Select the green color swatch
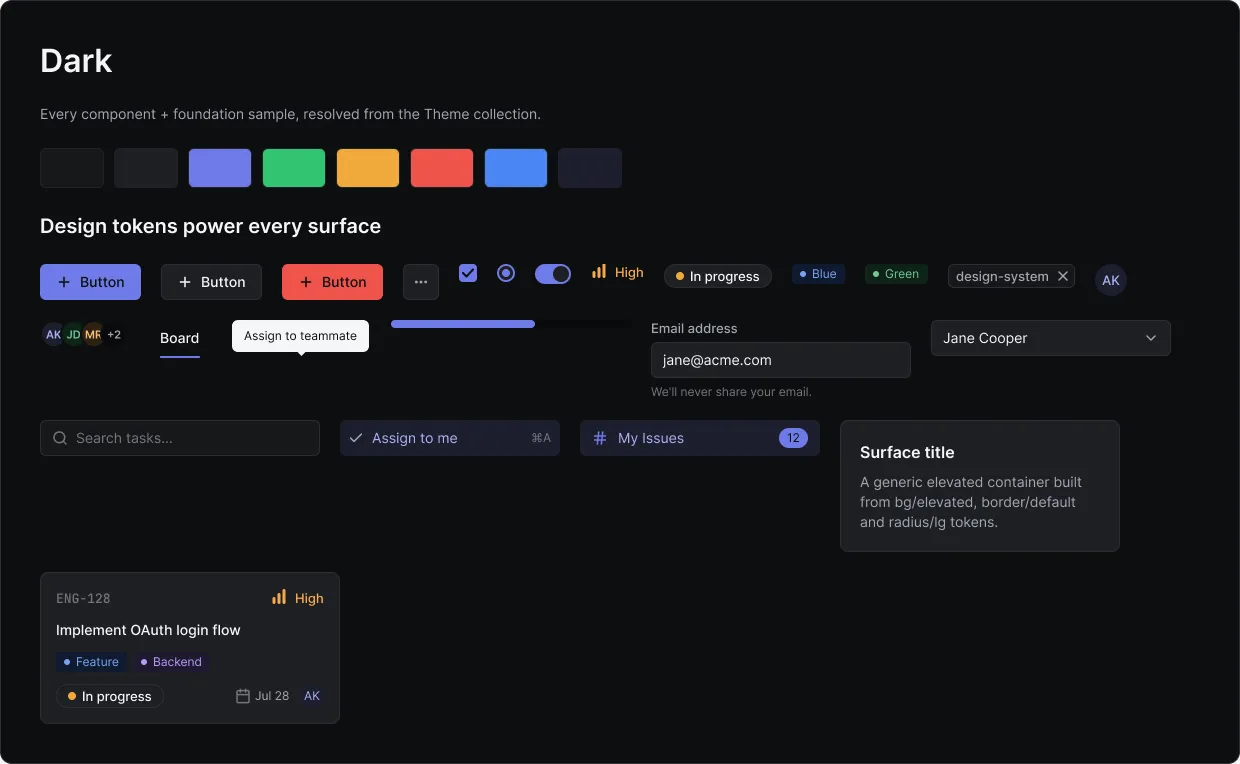 tap(294, 168)
